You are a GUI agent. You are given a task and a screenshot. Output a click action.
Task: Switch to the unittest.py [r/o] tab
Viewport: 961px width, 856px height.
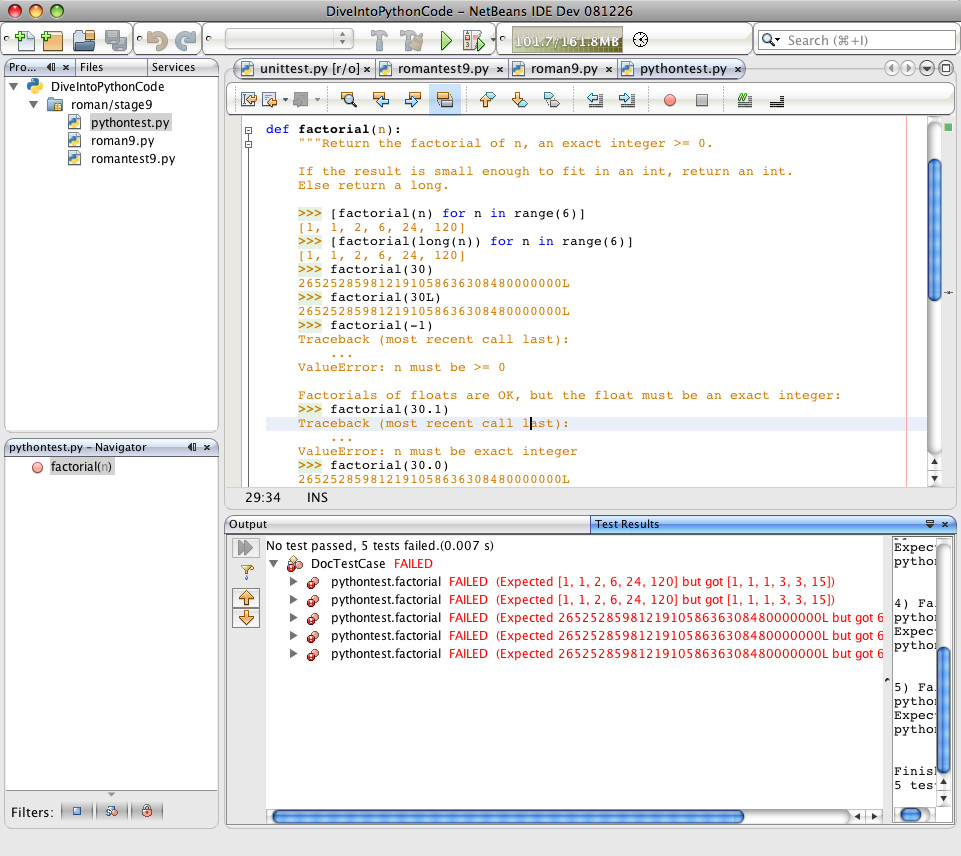[309, 69]
